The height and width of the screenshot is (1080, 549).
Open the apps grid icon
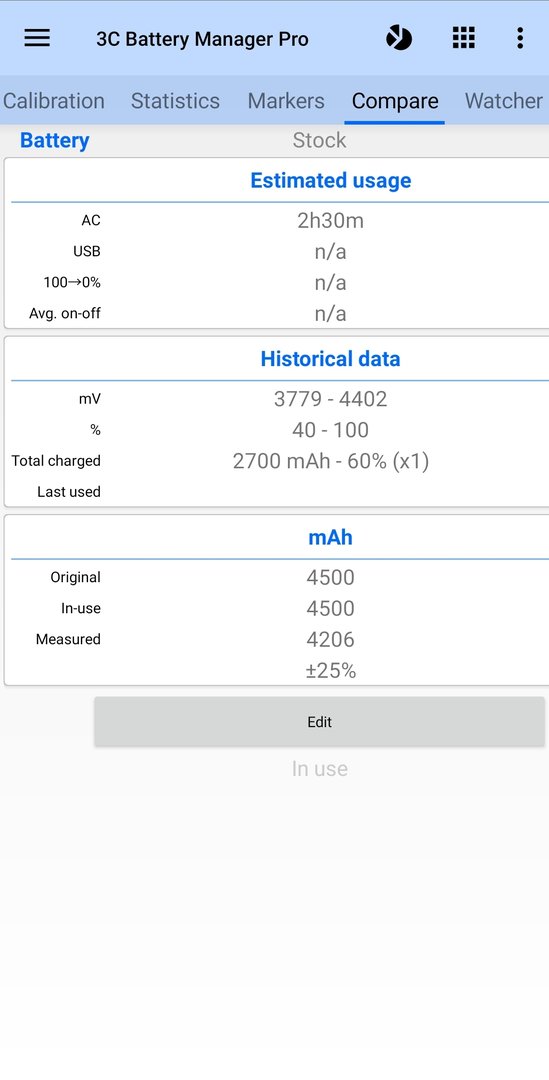pos(464,38)
